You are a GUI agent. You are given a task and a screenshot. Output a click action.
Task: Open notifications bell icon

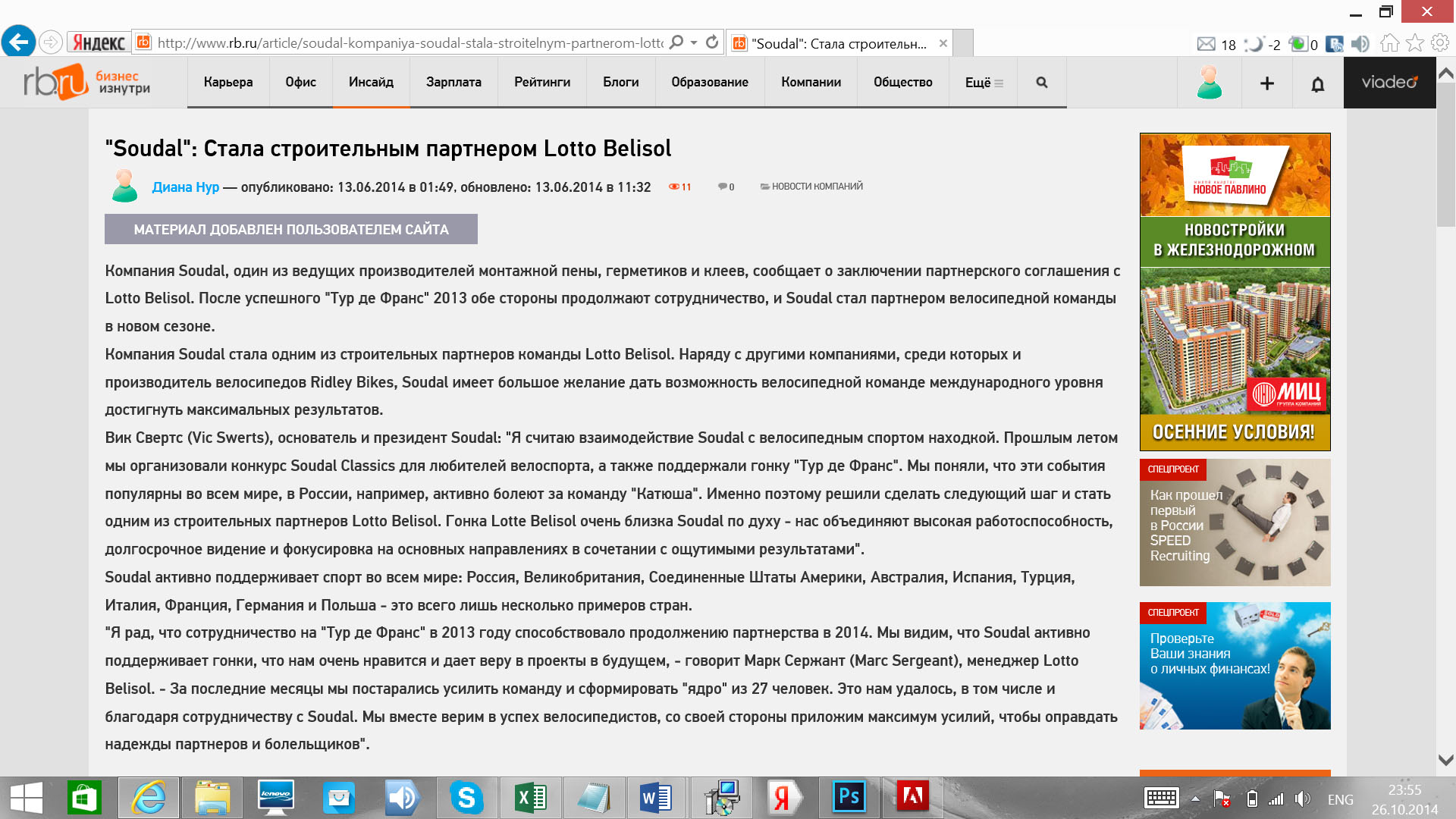(1318, 83)
